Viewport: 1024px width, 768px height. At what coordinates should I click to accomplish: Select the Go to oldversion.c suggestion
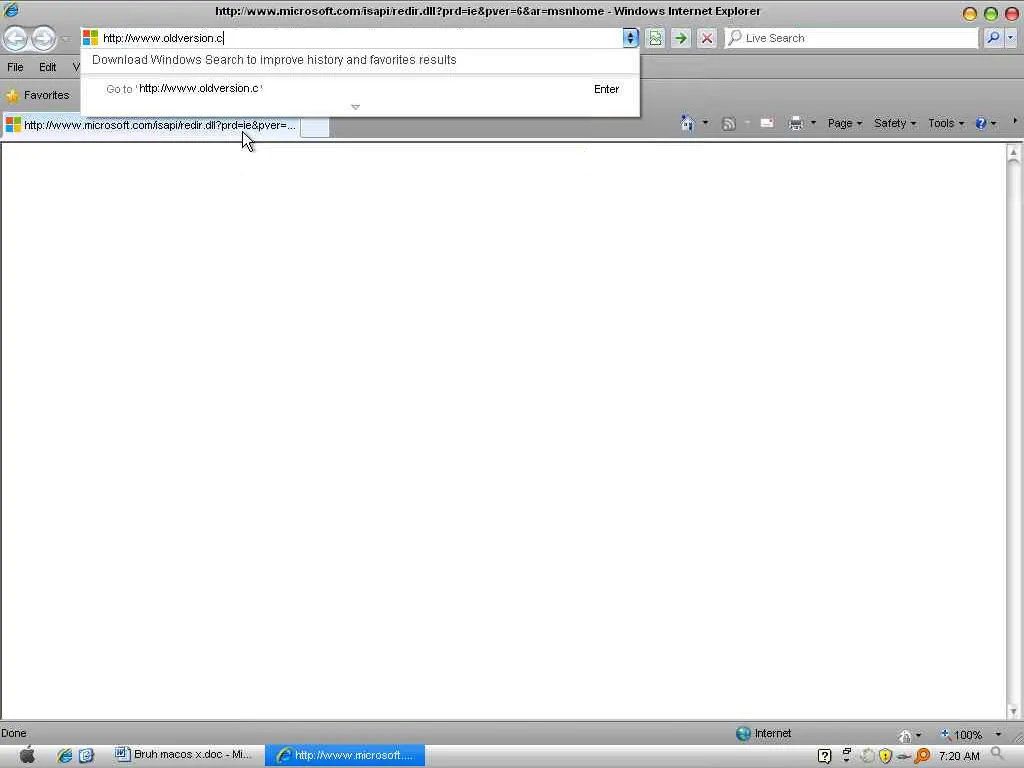(x=360, y=89)
